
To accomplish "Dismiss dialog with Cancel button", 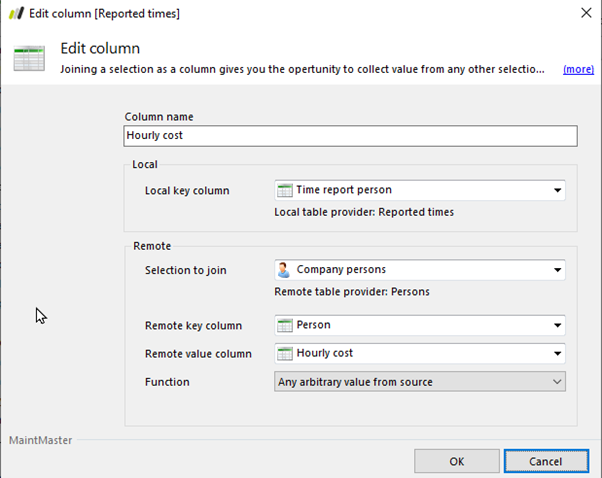I will pyautogui.click(x=546, y=461).
